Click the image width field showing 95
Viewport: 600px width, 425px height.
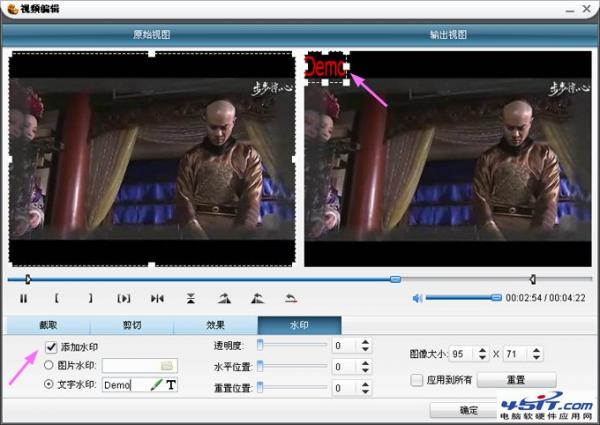(x=463, y=354)
